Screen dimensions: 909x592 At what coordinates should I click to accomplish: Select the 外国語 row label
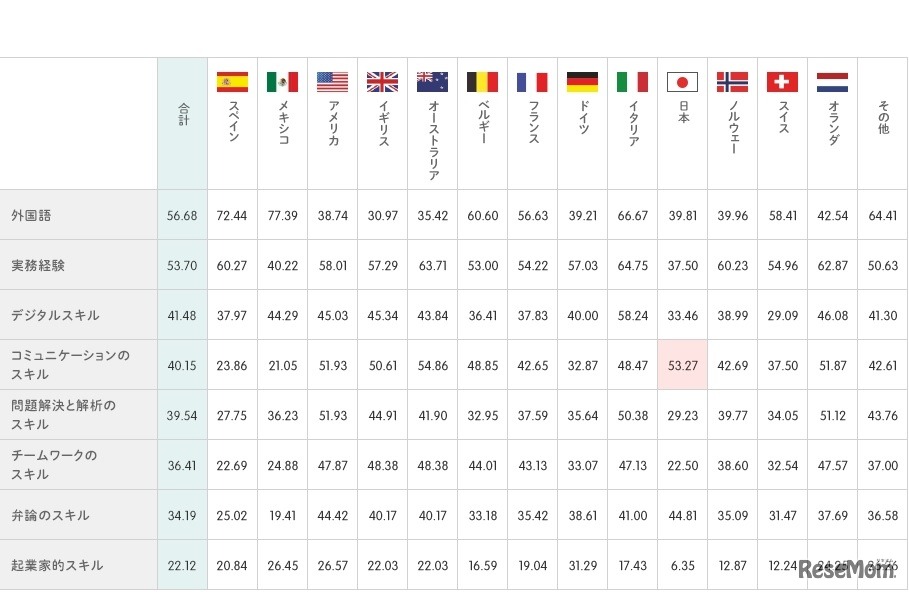(30, 215)
